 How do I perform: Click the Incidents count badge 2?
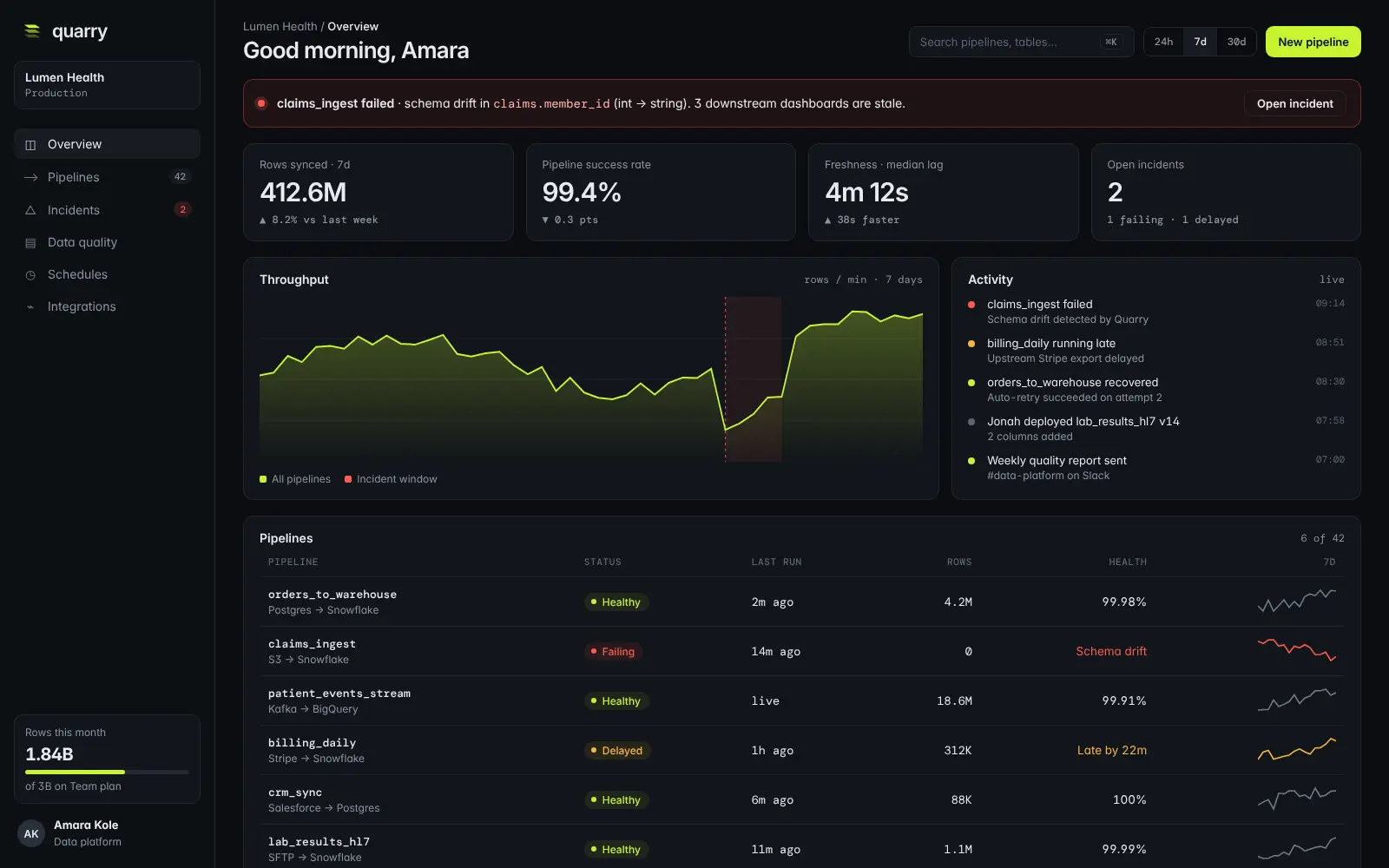pyautogui.click(x=182, y=209)
